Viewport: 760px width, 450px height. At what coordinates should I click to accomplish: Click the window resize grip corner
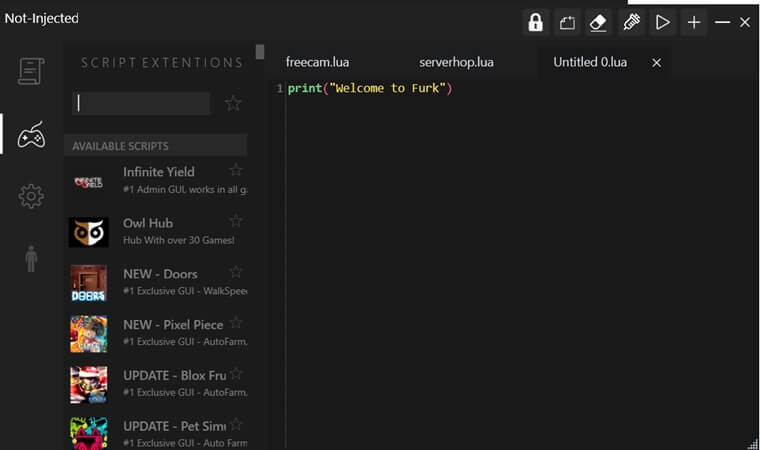pos(753,444)
